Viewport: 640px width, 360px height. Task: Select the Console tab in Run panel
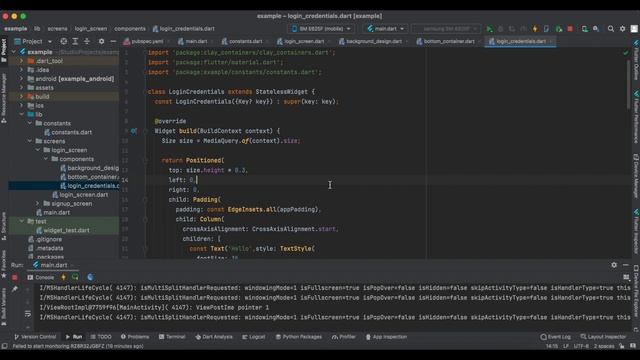coord(41,277)
